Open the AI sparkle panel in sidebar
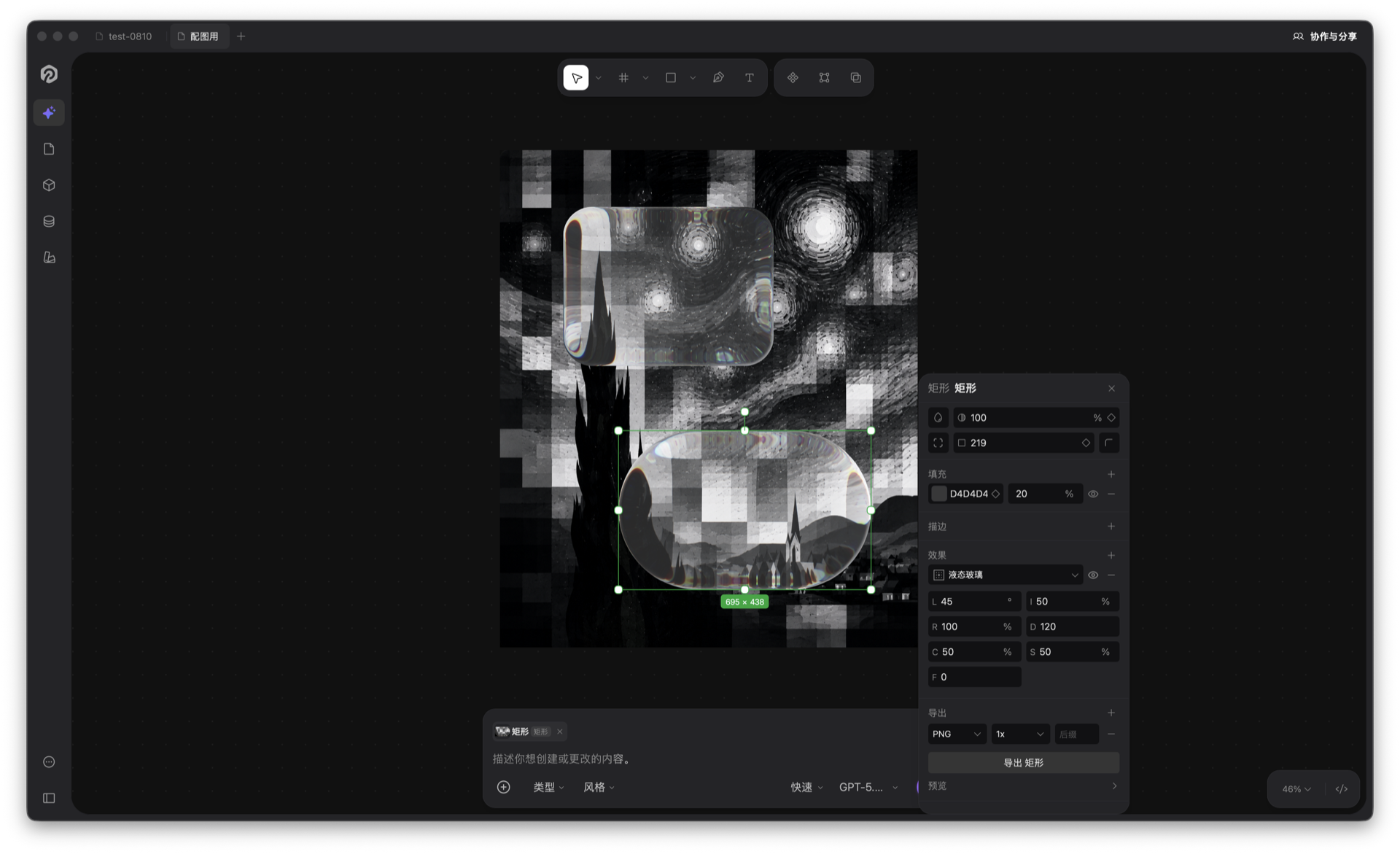 (49, 113)
